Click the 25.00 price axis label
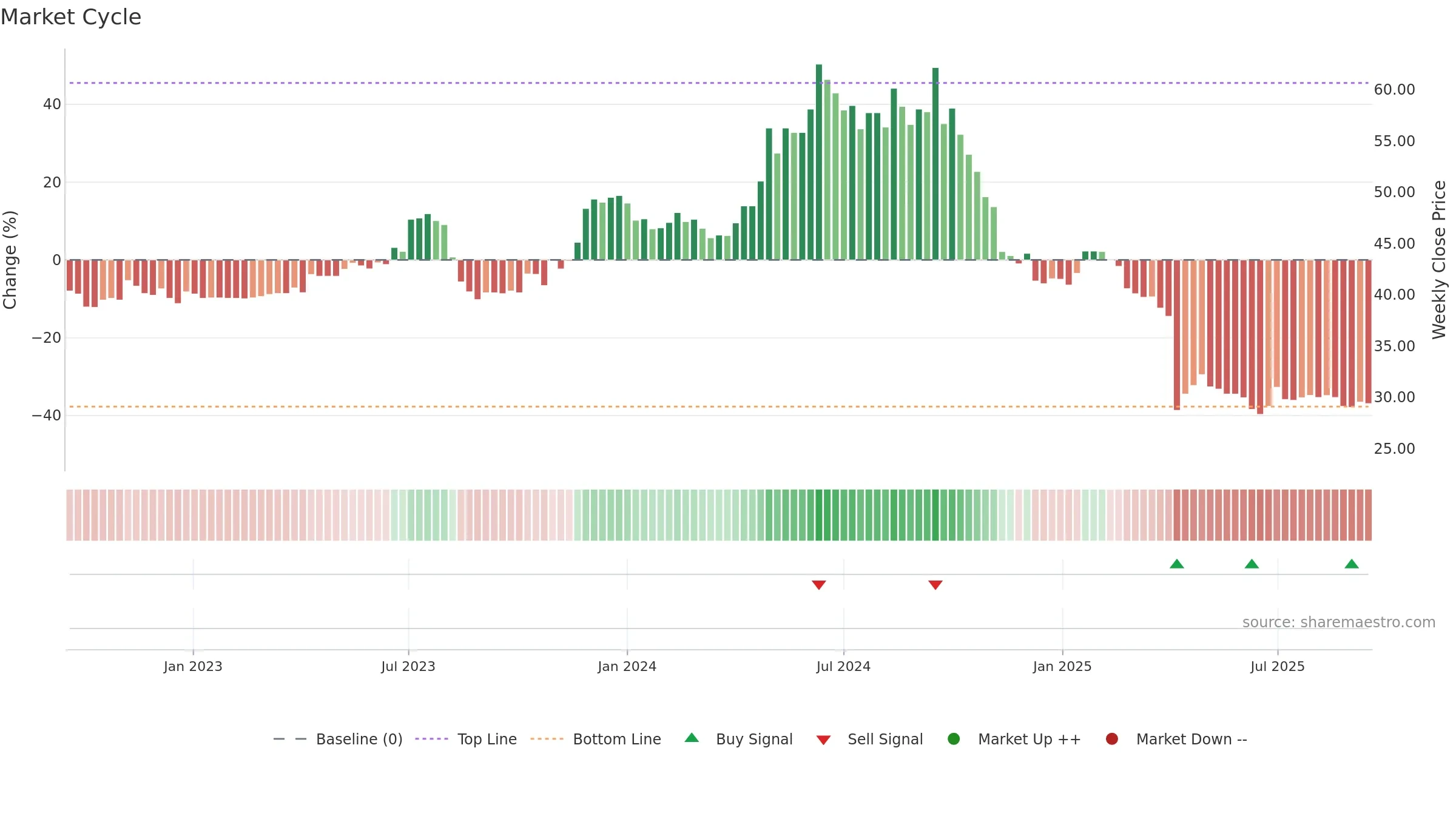Screen dimensions: 1456x819 [1394, 448]
